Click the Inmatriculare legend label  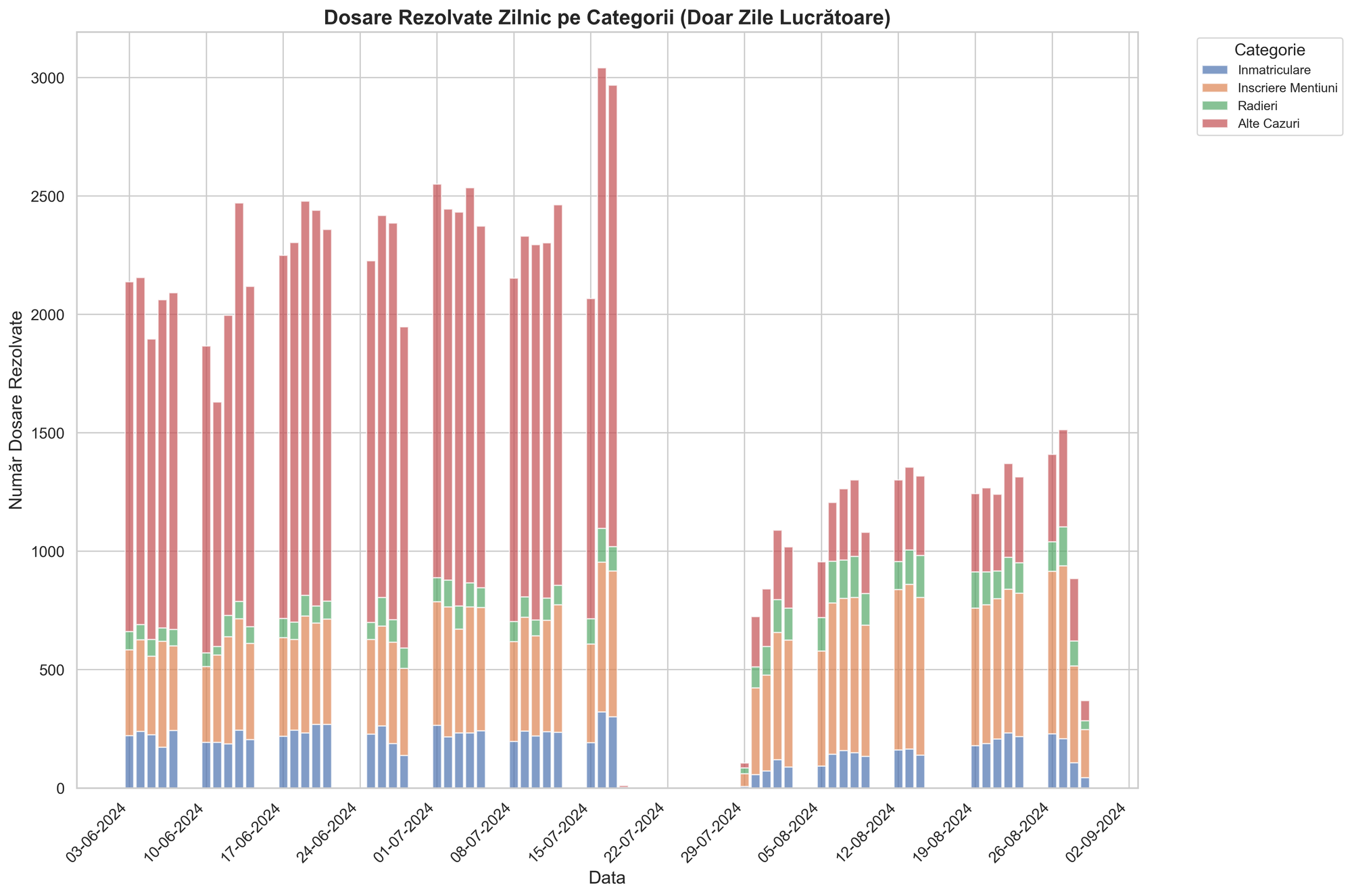coord(1274,70)
